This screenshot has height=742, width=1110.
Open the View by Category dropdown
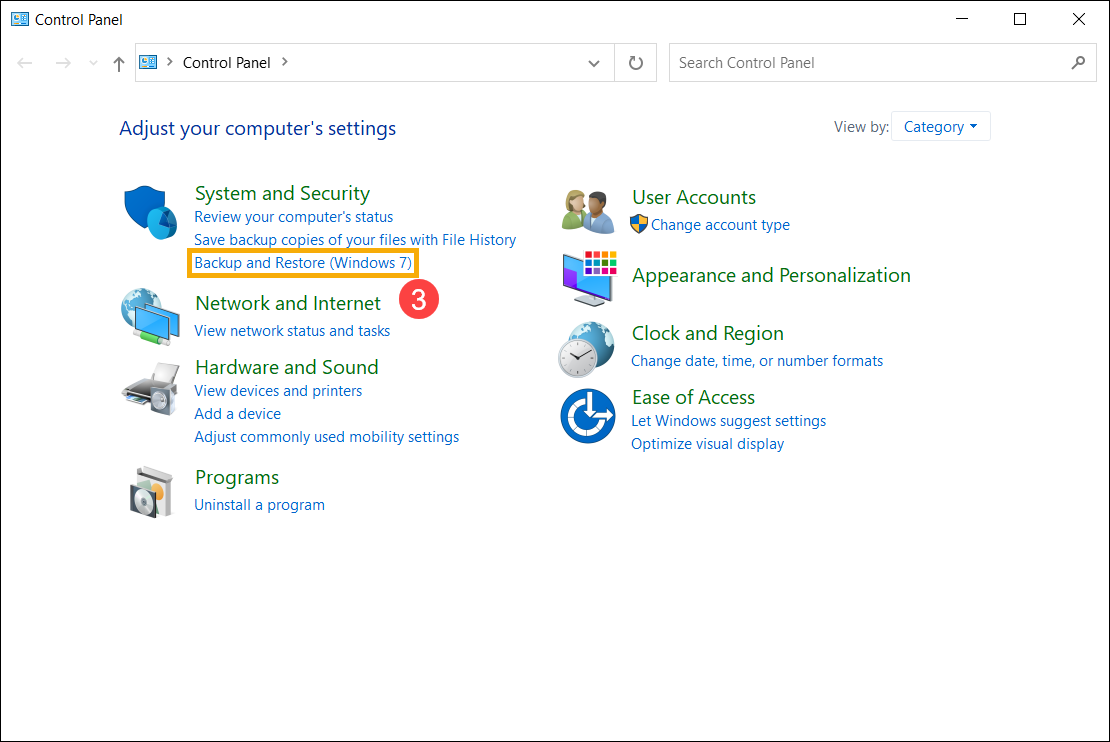click(939, 126)
